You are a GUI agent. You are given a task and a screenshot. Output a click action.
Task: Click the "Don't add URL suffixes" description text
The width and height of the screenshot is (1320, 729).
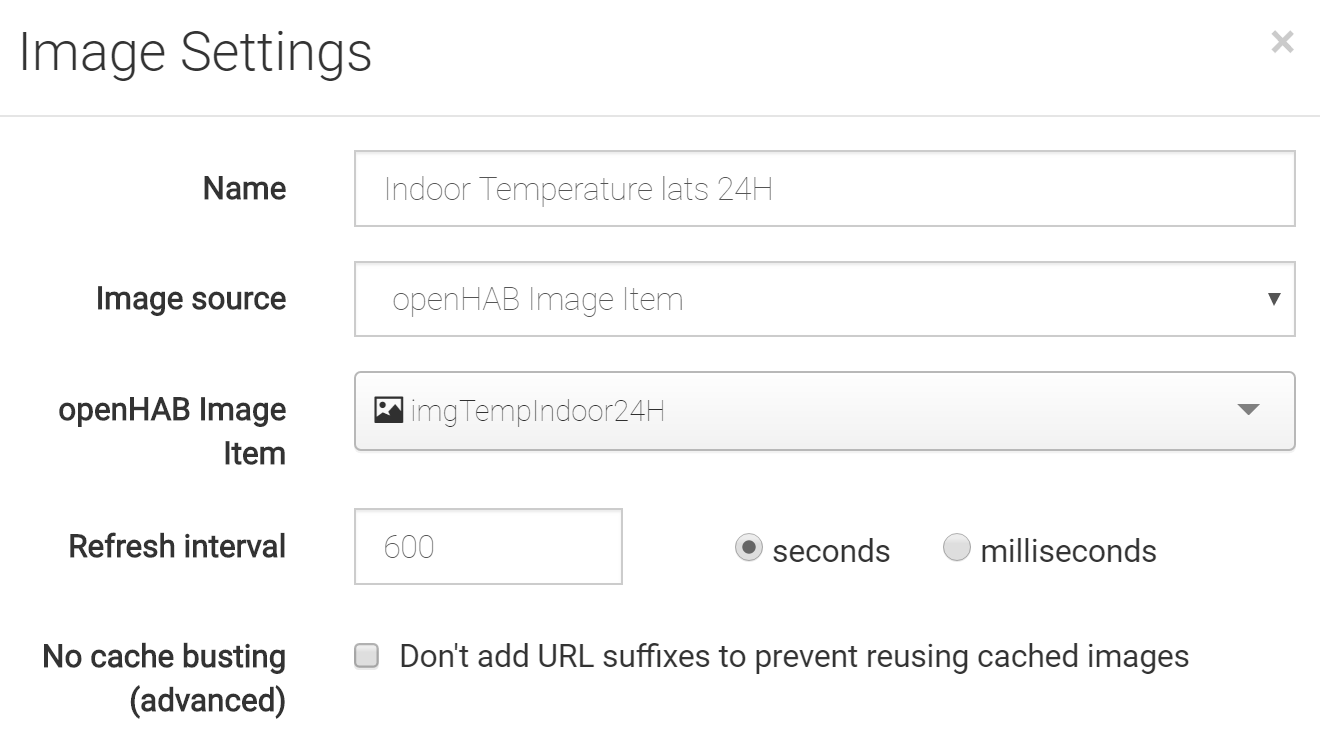point(794,656)
